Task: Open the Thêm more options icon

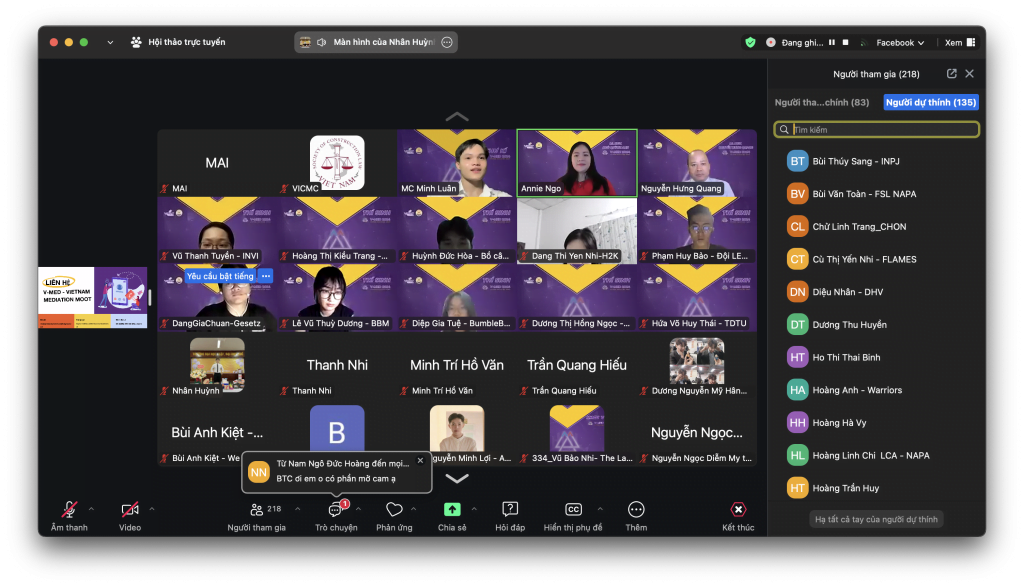Action: [636, 510]
